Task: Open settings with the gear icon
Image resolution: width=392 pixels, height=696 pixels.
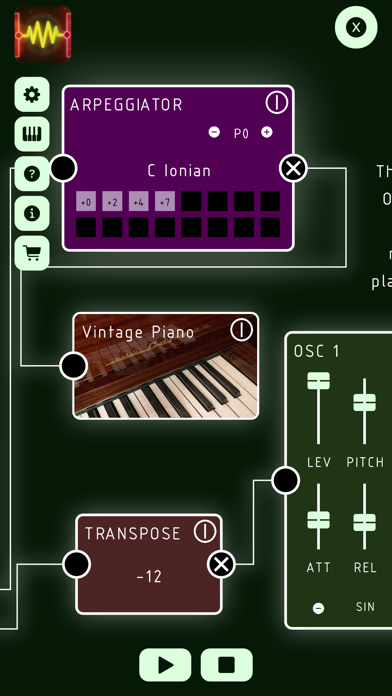Action: 32,95
